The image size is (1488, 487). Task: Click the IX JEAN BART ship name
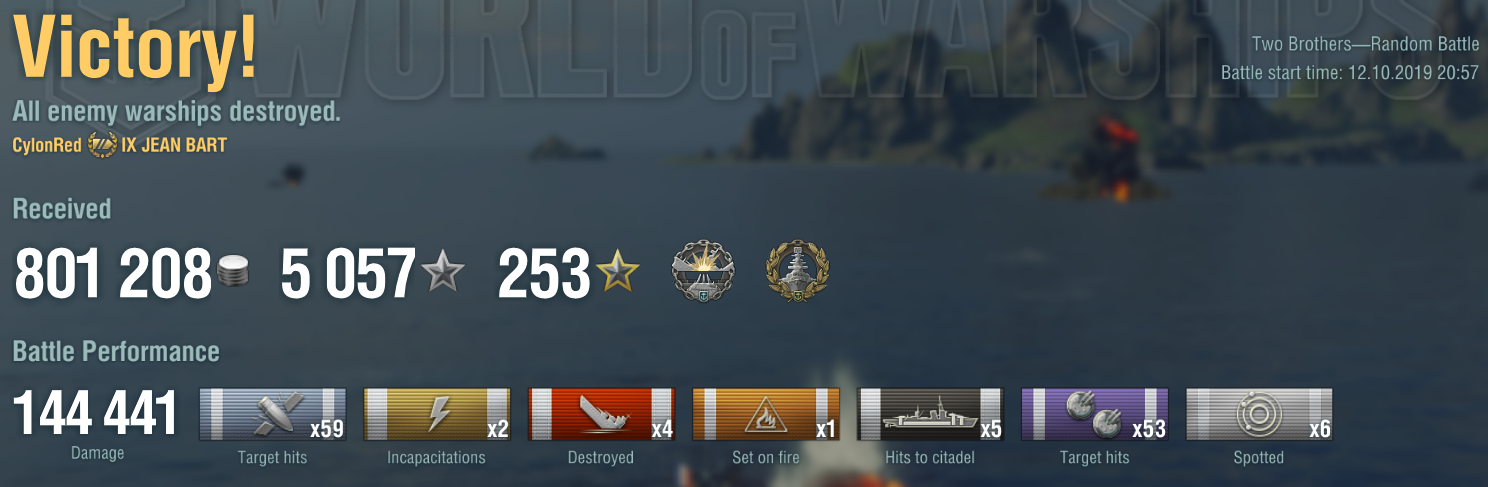pos(174,146)
